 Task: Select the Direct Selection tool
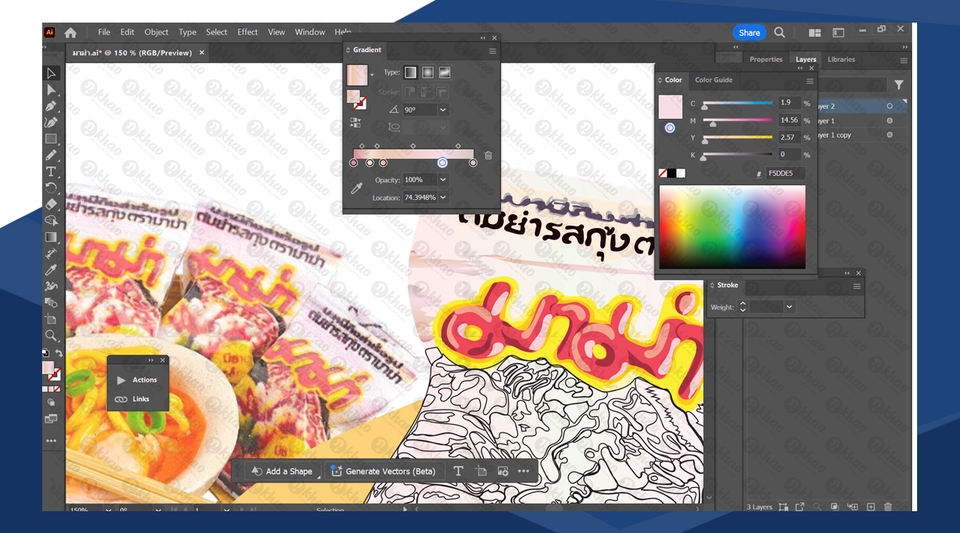pyautogui.click(x=51, y=90)
